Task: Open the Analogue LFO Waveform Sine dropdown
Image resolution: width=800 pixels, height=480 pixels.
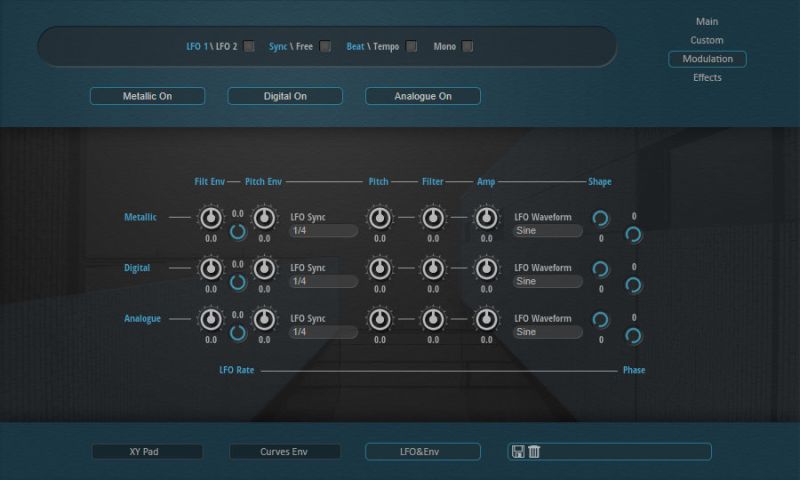Action: tap(547, 332)
